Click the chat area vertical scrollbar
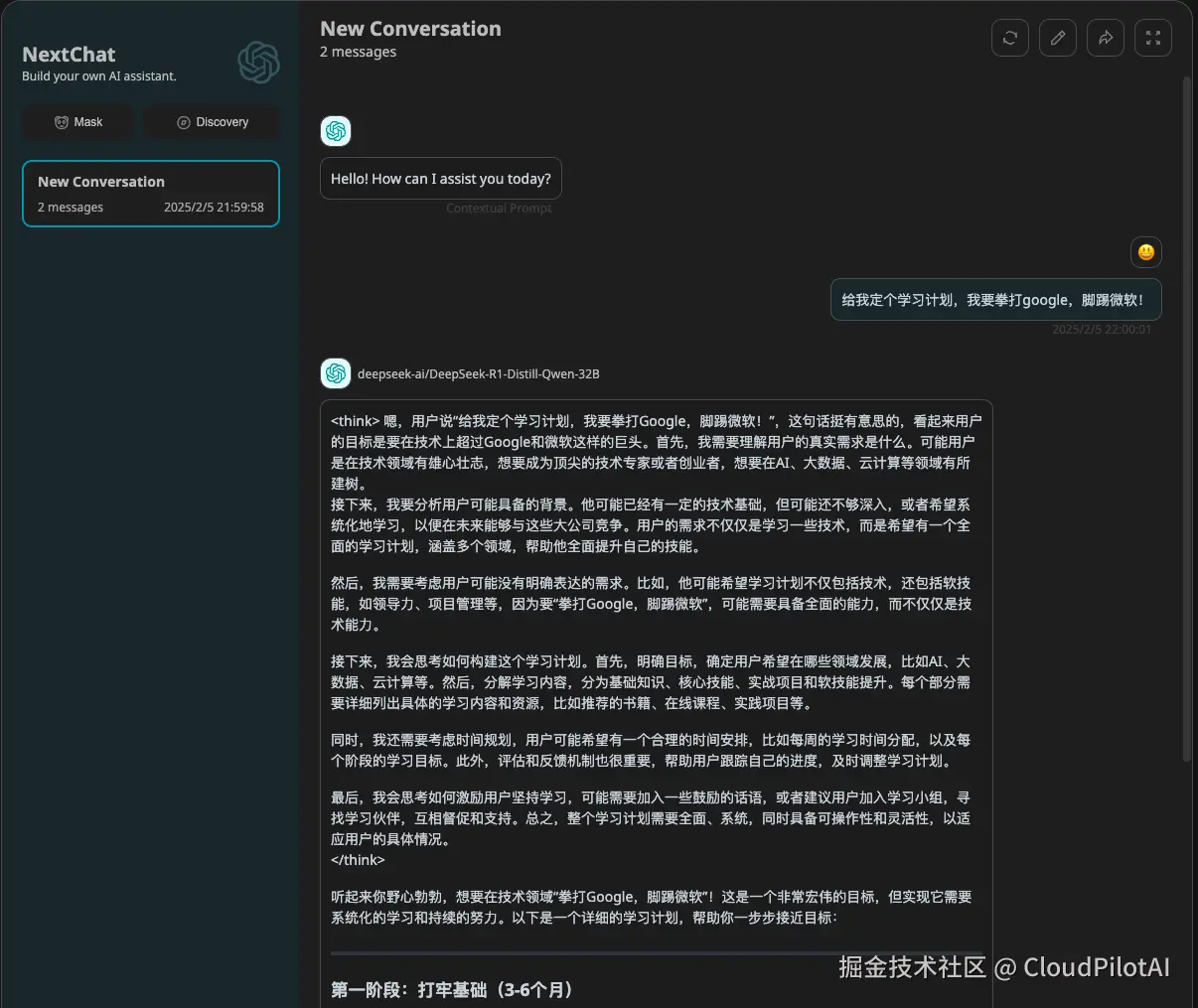Image resolution: width=1198 pixels, height=1008 pixels. pos(1186,417)
